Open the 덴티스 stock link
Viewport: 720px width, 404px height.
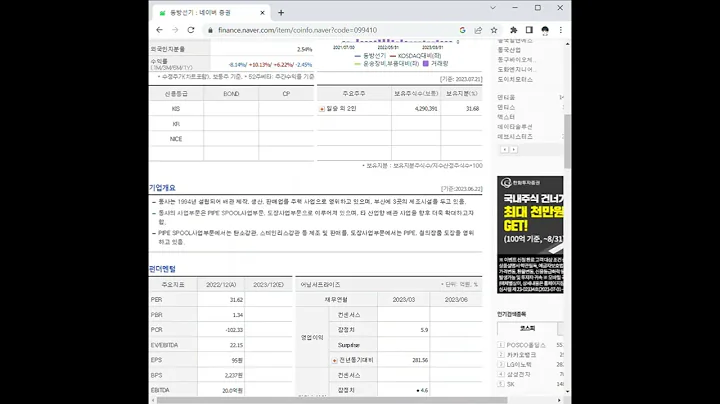506,107
